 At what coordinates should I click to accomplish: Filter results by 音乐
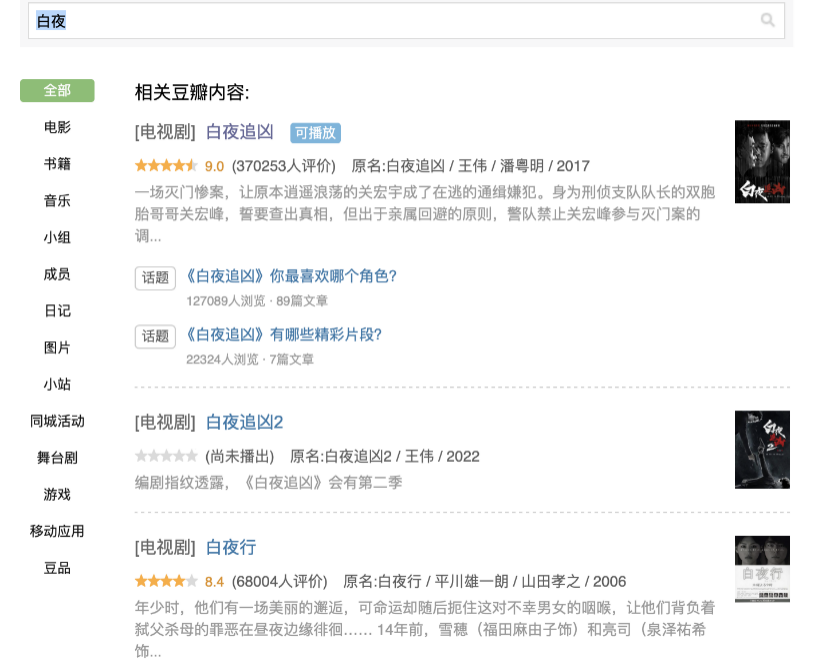(x=57, y=201)
